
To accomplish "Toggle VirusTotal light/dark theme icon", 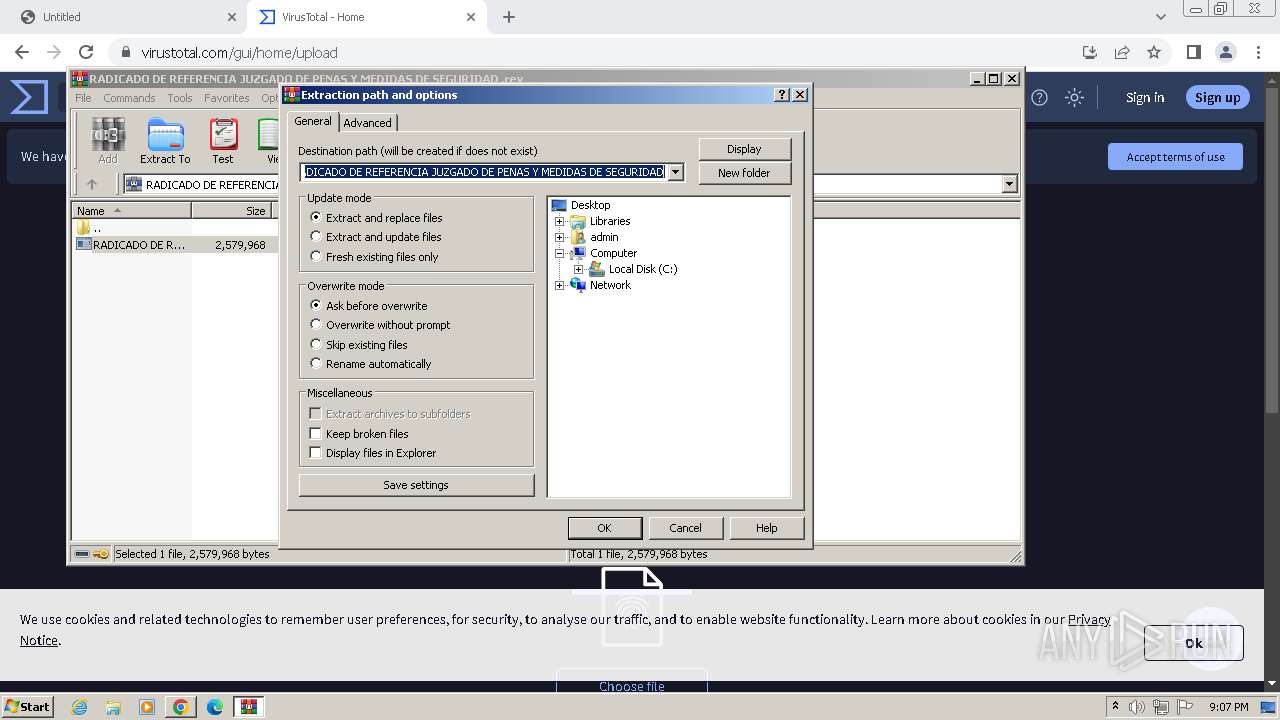I will point(1074,97).
